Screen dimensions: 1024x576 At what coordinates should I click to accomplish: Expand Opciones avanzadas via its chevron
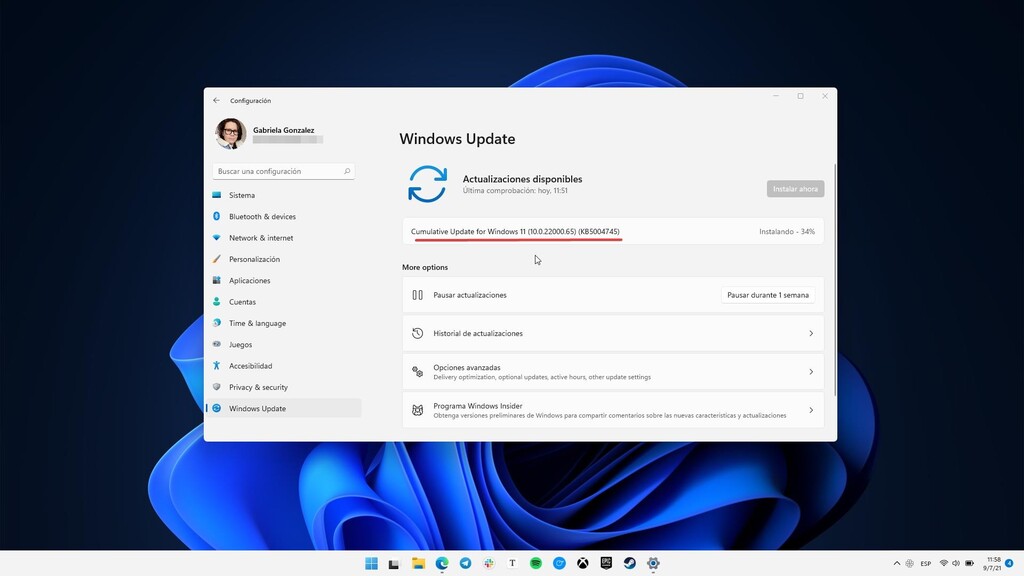pyautogui.click(x=811, y=371)
